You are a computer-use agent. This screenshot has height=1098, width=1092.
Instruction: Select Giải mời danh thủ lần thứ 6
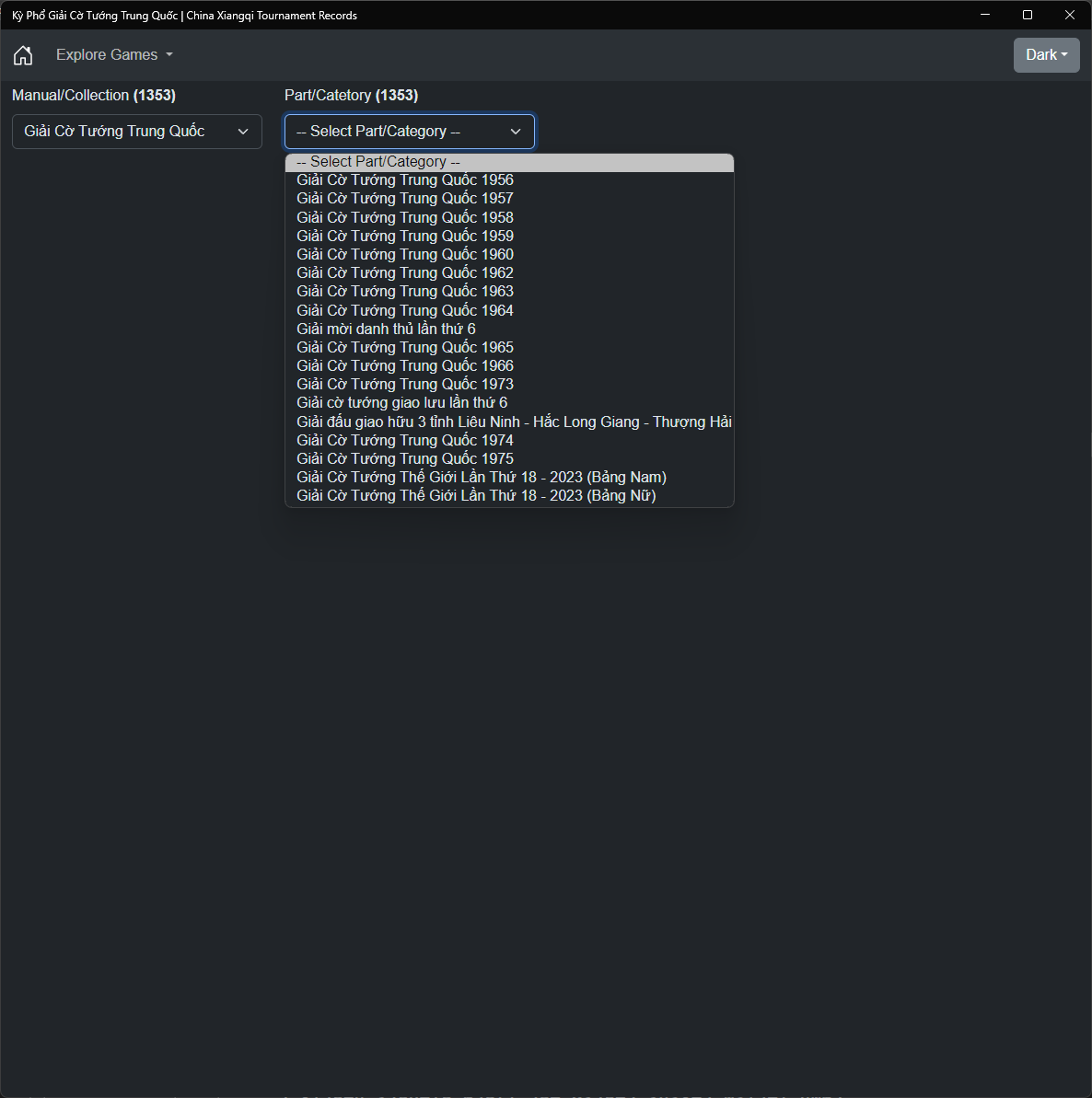[x=509, y=329]
